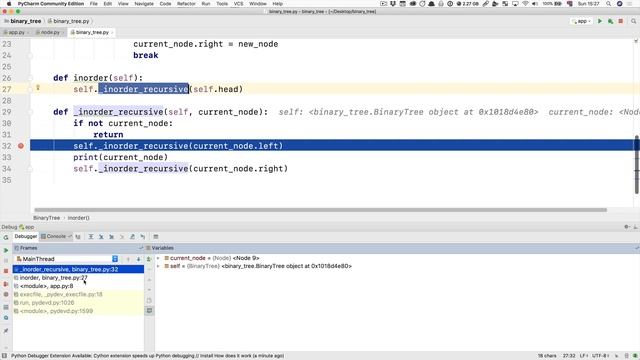
Task: Click line 33 print(current_node) in editor
Action: coord(120,157)
